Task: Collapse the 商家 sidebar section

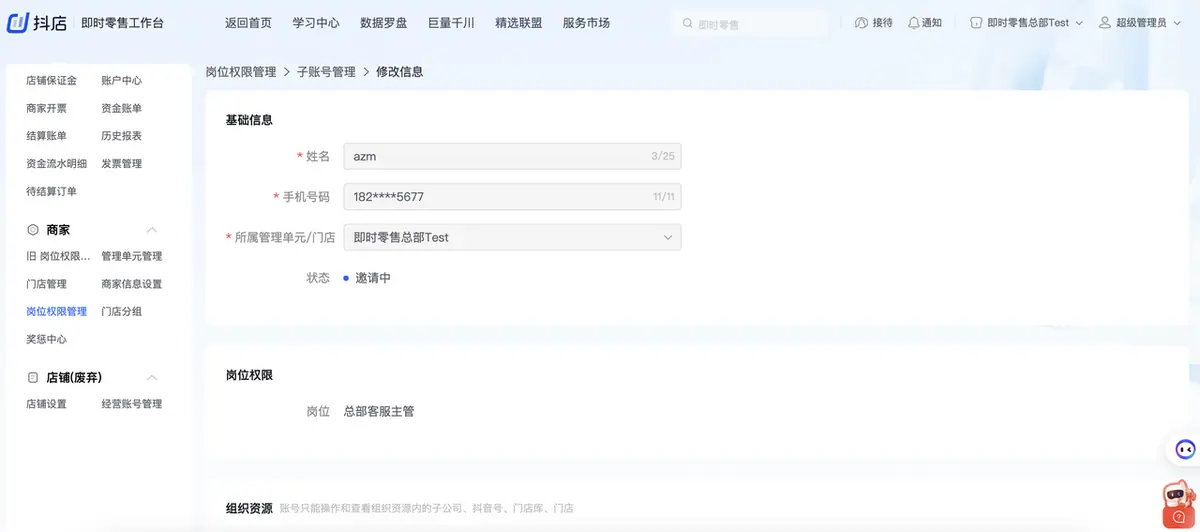Action: click(152, 230)
